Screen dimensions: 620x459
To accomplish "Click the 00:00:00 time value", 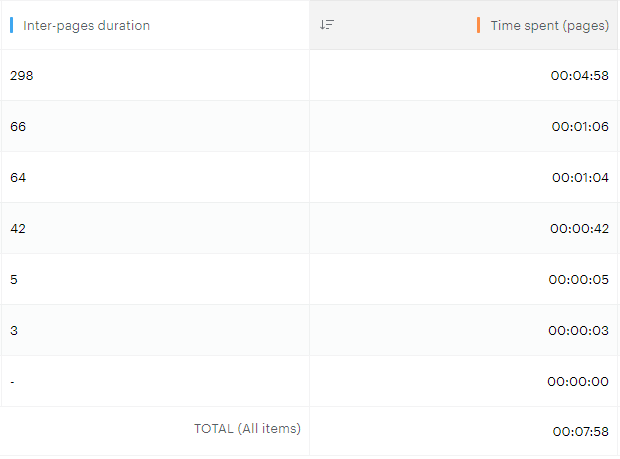I will [x=579, y=382].
